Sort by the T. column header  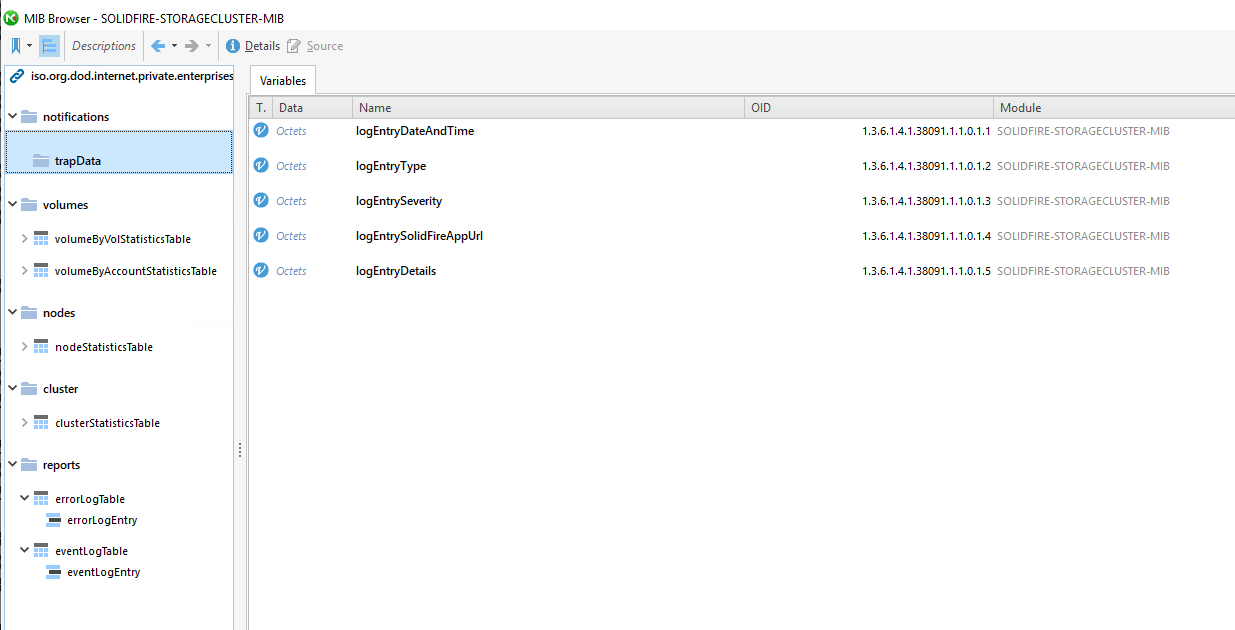coord(261,107)
